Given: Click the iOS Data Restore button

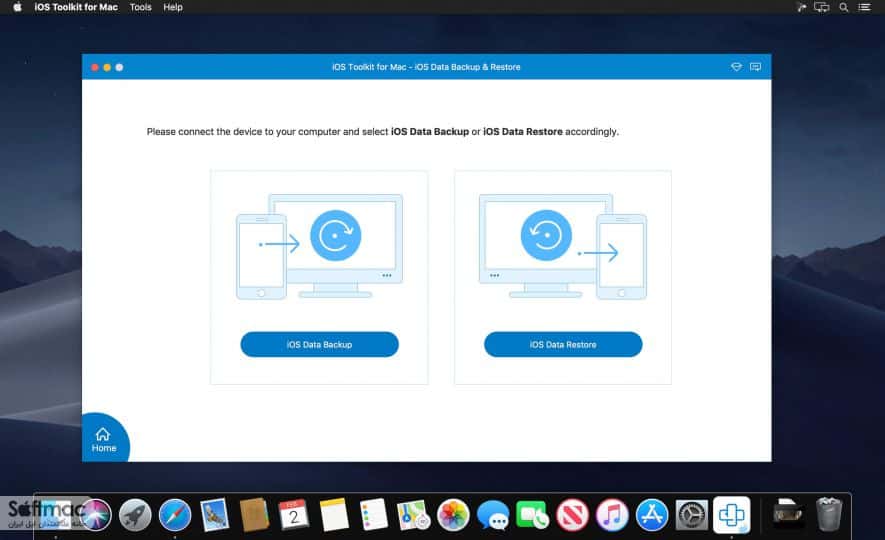Looking at the screenshot, I should (563, 344).
